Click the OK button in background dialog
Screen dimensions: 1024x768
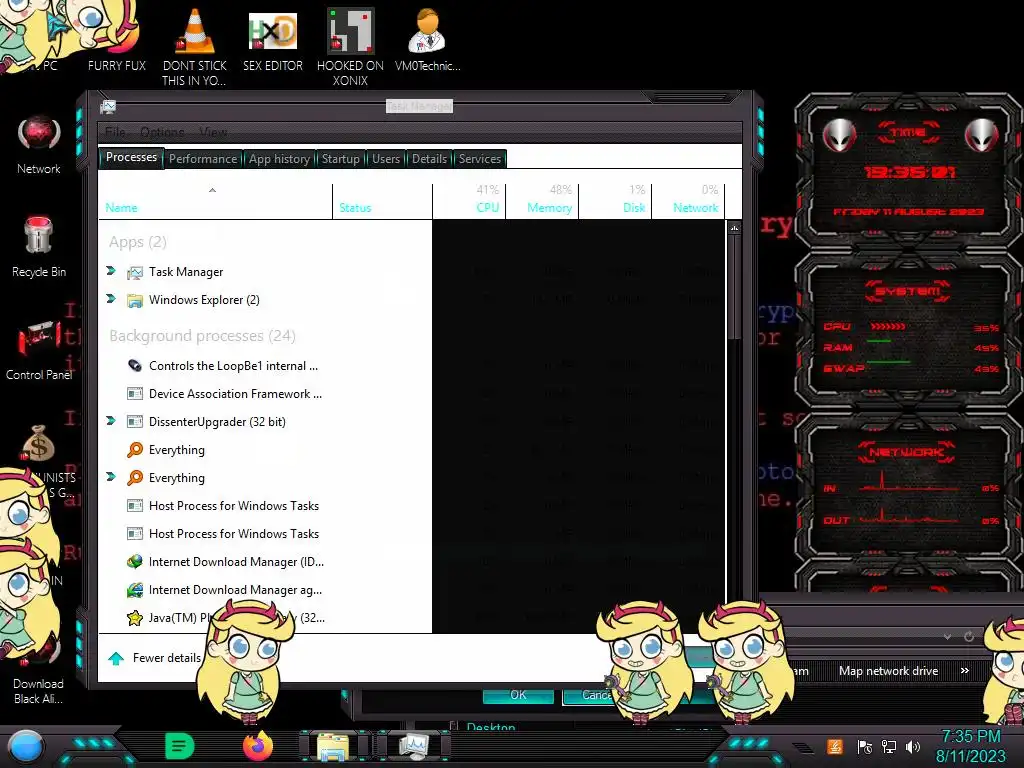pyautogui.click(x=518, y=695)
